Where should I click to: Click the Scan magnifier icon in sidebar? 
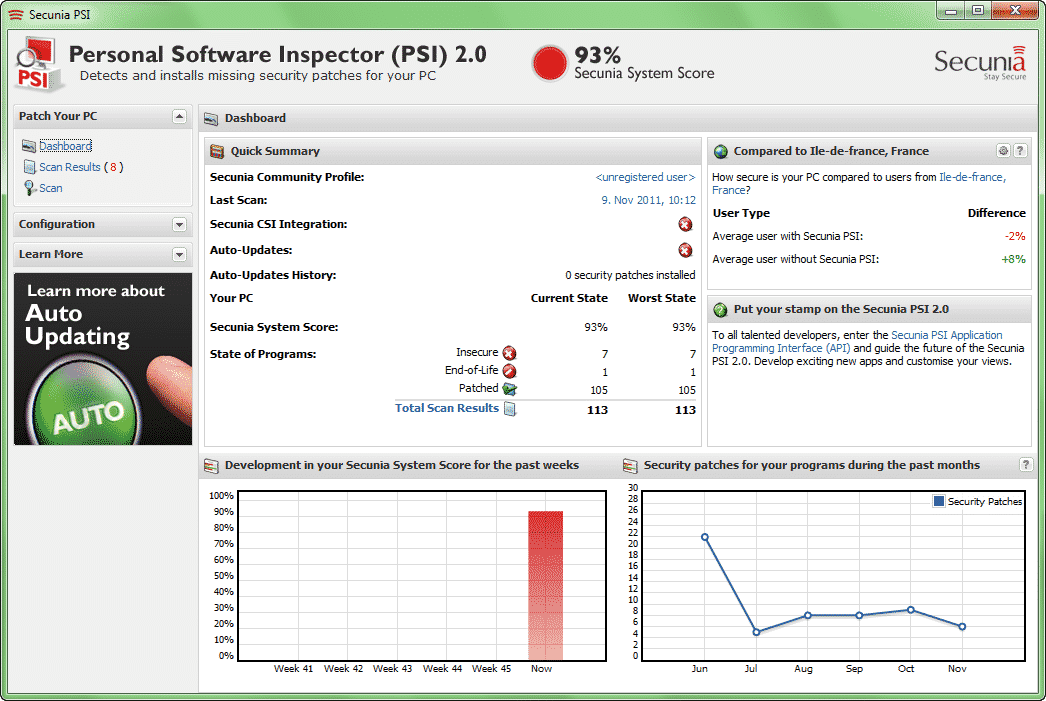click(30, 188)
